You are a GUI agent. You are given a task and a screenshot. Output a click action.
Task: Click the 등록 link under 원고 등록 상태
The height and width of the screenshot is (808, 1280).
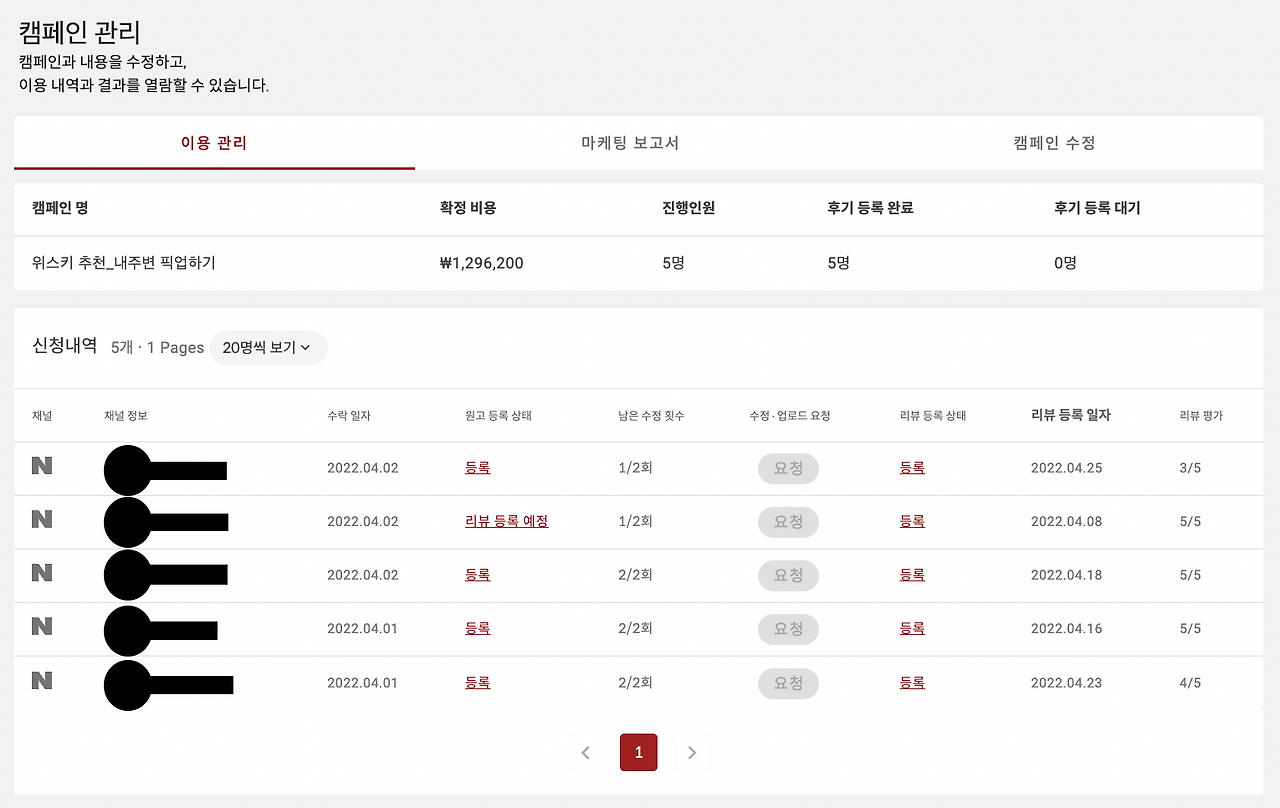pyautogui.click(x=477, y=467)
